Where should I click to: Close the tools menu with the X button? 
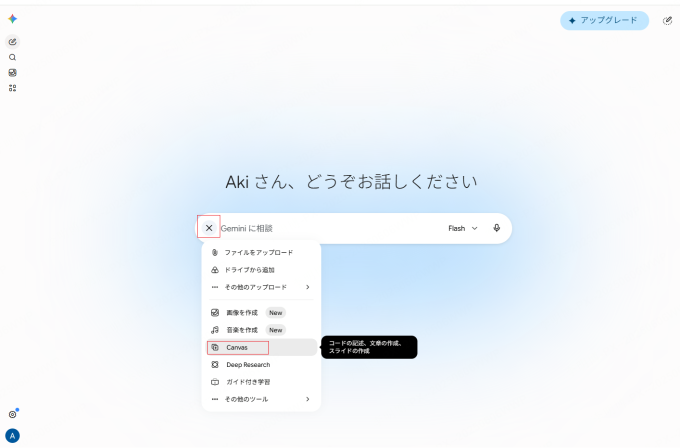pyautogui.click(x=209, y=228)
